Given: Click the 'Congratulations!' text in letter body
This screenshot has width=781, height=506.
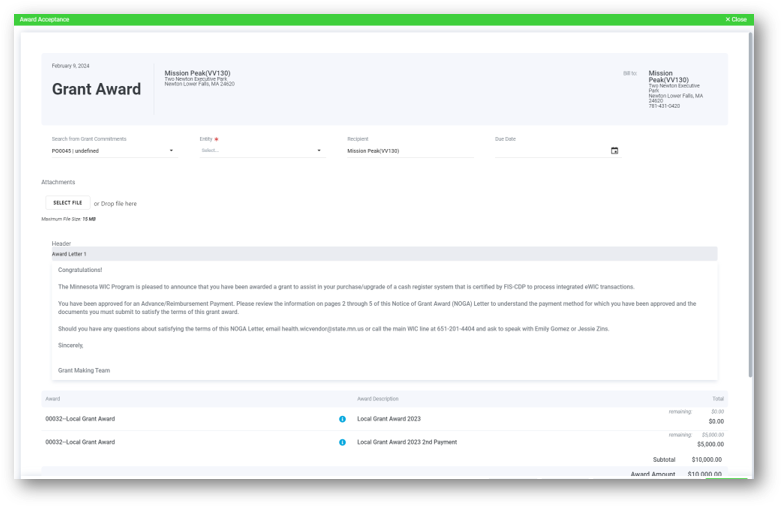Looking at the screenshot, I should click(x=80, y=270).
